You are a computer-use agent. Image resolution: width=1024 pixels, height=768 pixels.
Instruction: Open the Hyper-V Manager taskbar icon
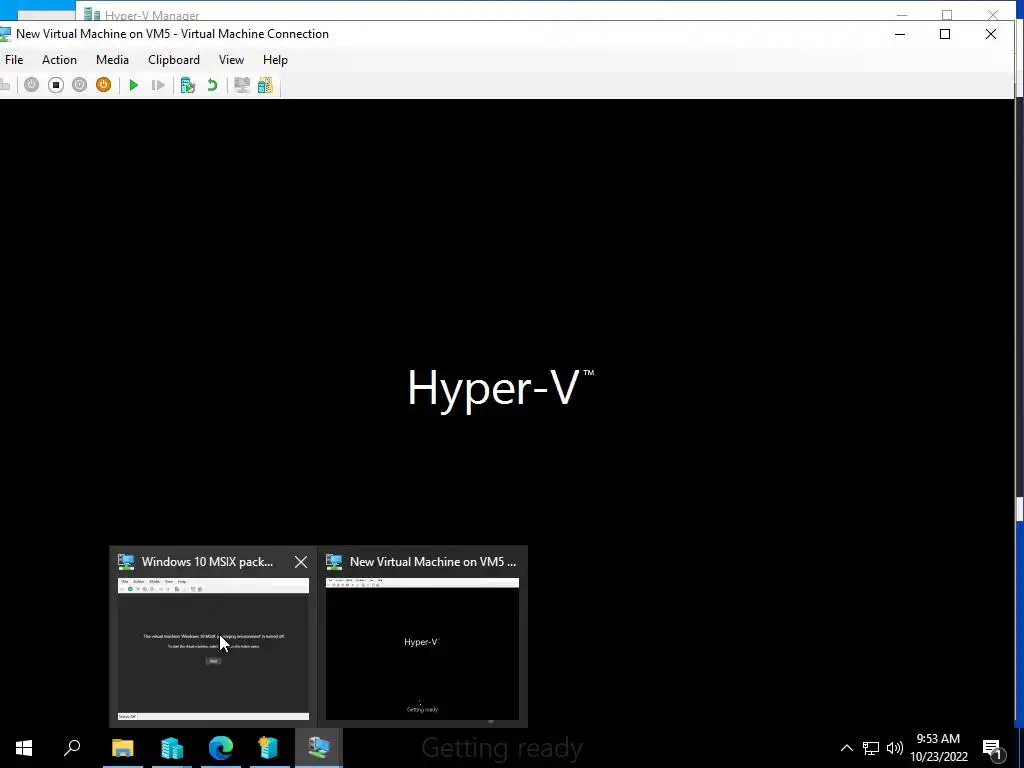(x=269, y=748)
